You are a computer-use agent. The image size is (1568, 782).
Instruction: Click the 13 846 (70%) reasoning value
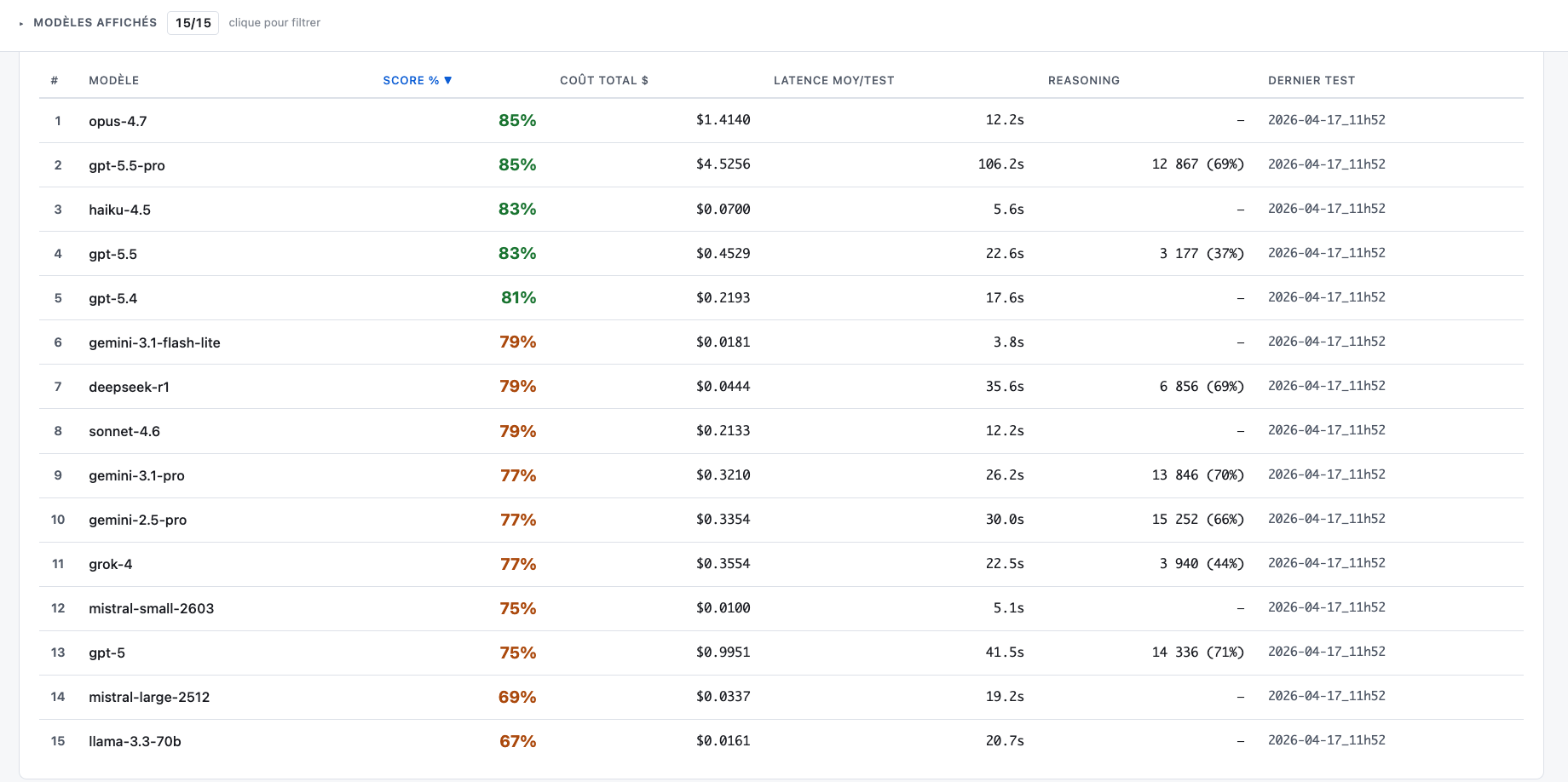pyautogui.click(x=1198, y=474)
